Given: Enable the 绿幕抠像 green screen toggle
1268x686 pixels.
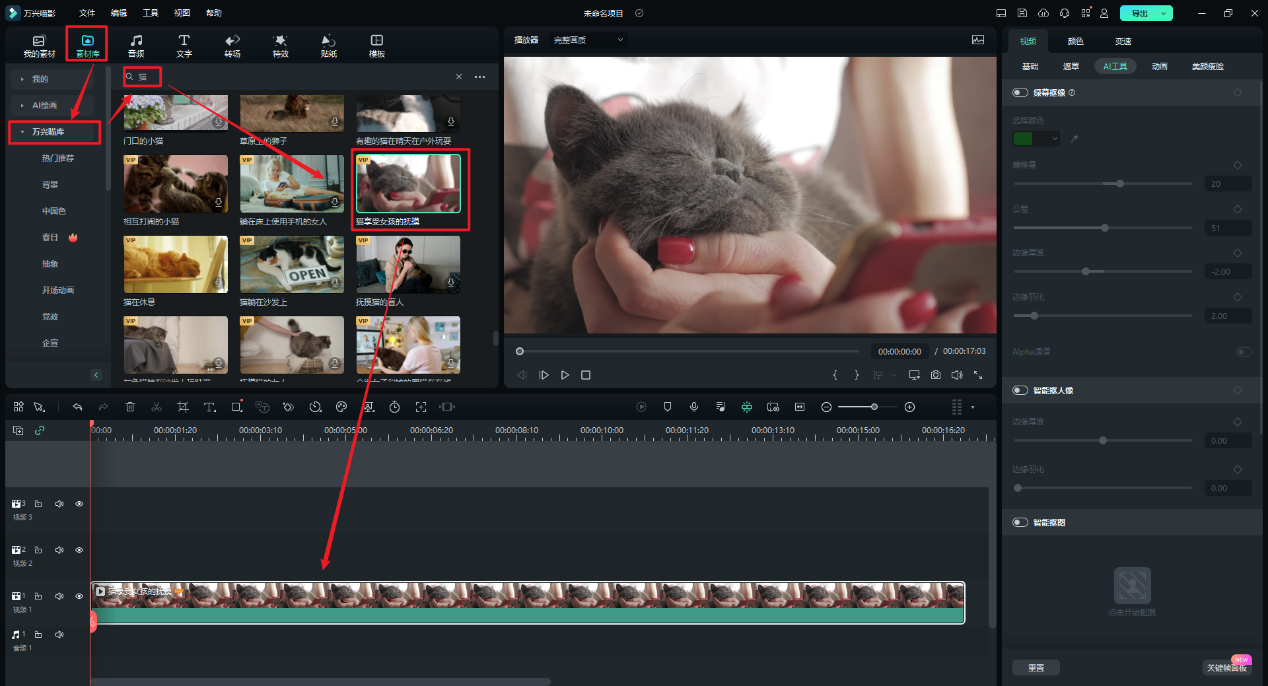Looking at the screenshot, I should coord(1020,92).
